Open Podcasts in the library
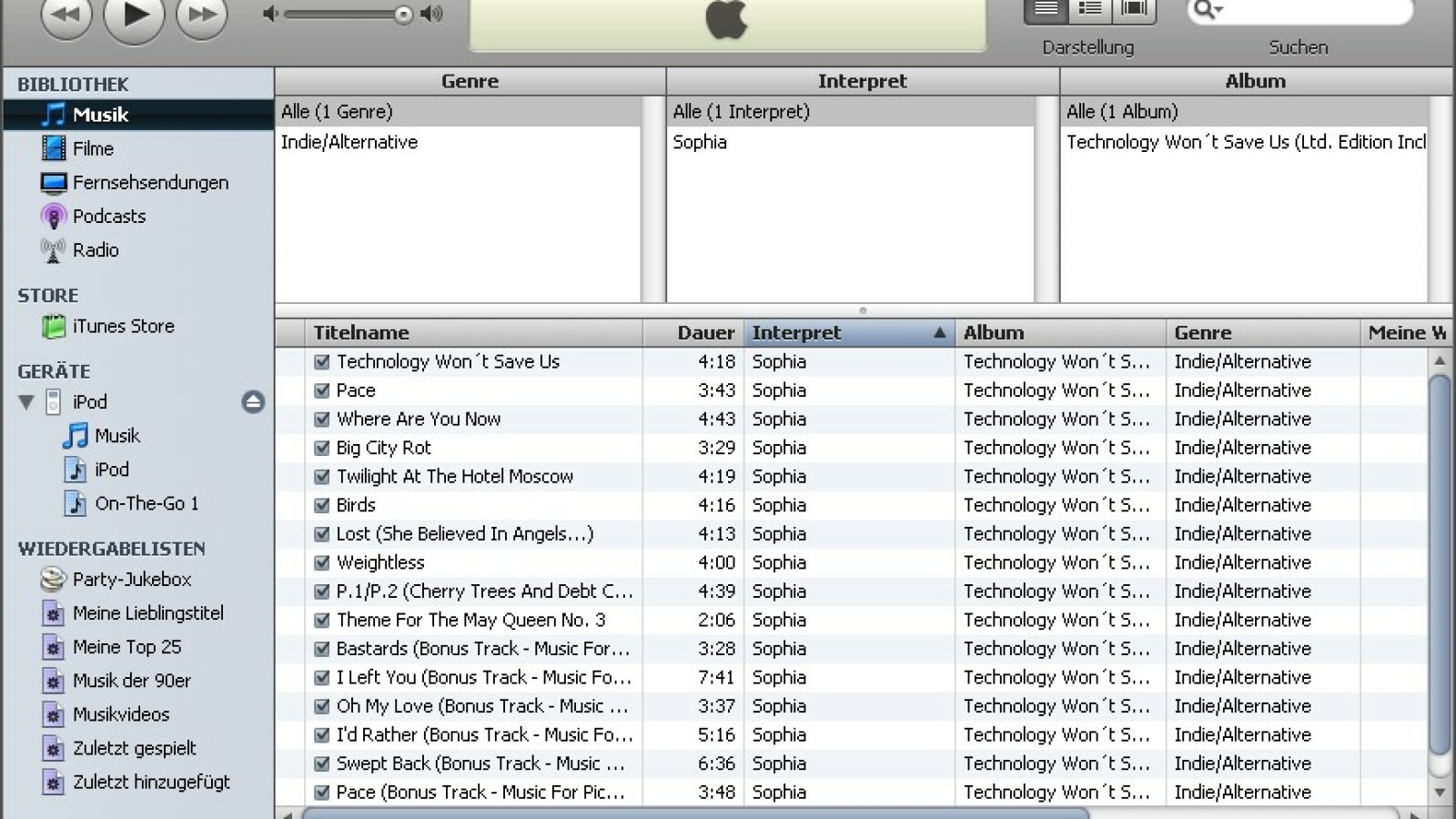The height and width of the screenshot is (819, 1456). tap(108, 216)
